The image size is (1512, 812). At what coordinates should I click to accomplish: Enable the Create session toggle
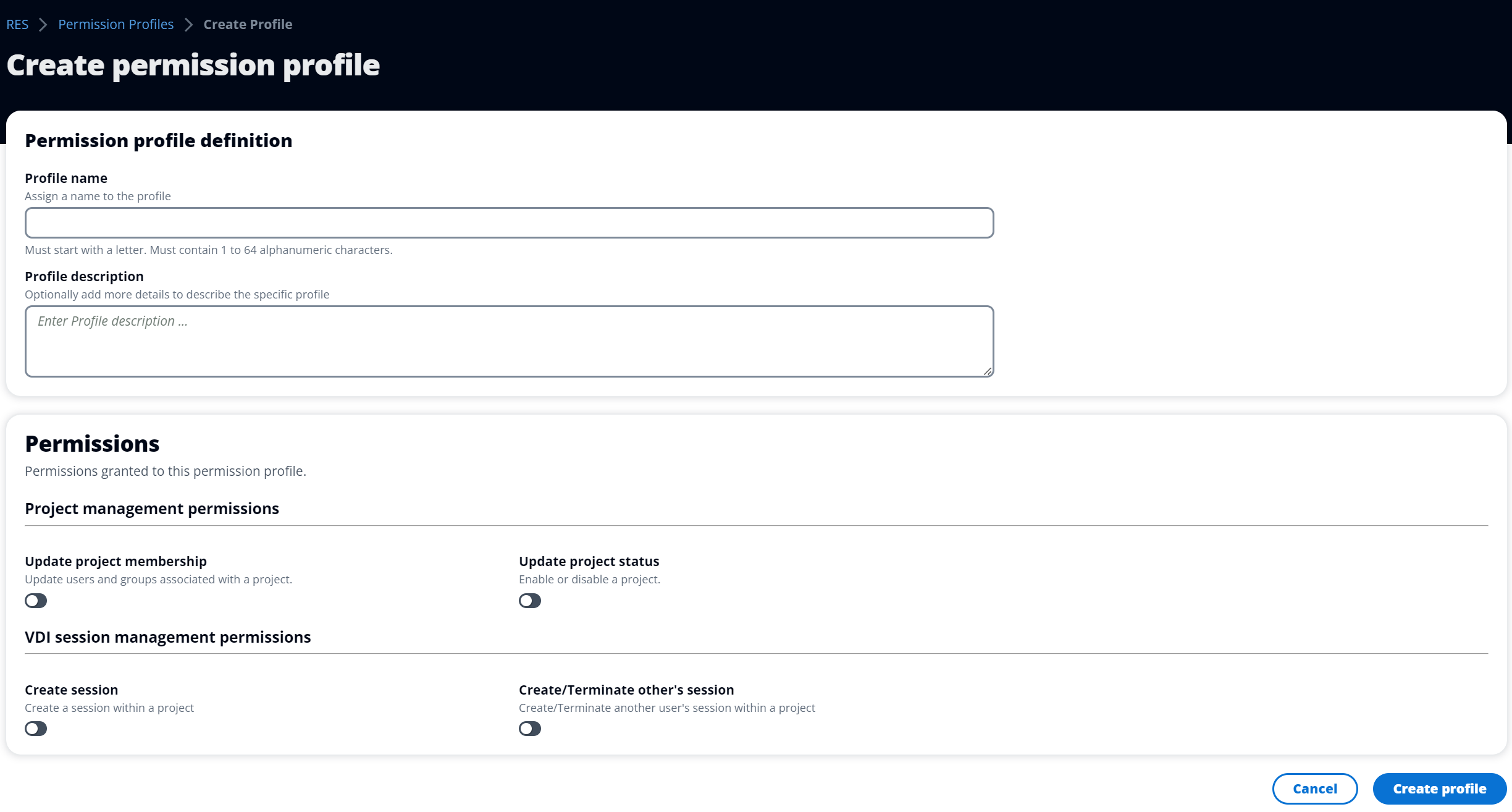(35, 729)
